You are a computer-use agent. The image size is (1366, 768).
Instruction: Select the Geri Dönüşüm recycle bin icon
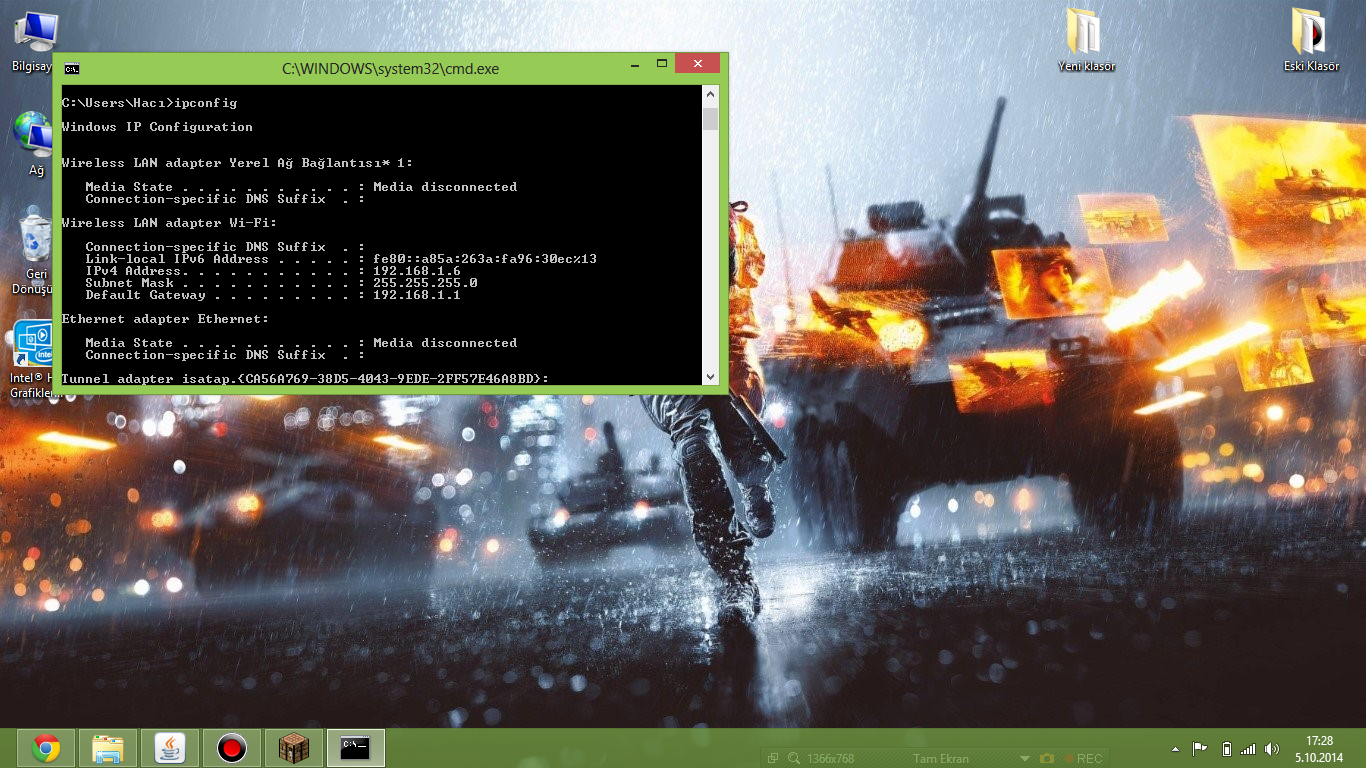click(x=35, y=250)
